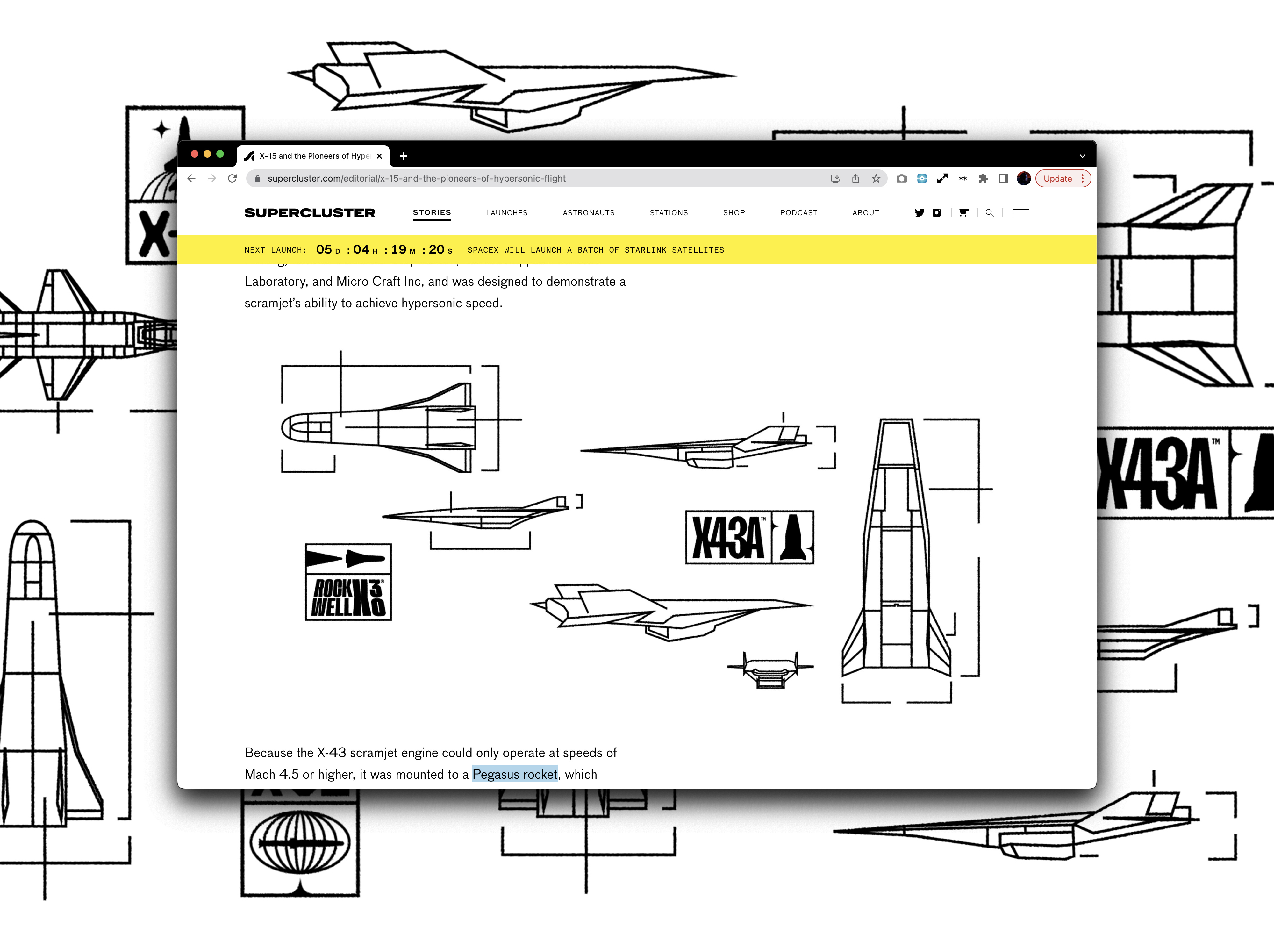
Task: Bookmark this page with the star icon
Action: point(876,179)
